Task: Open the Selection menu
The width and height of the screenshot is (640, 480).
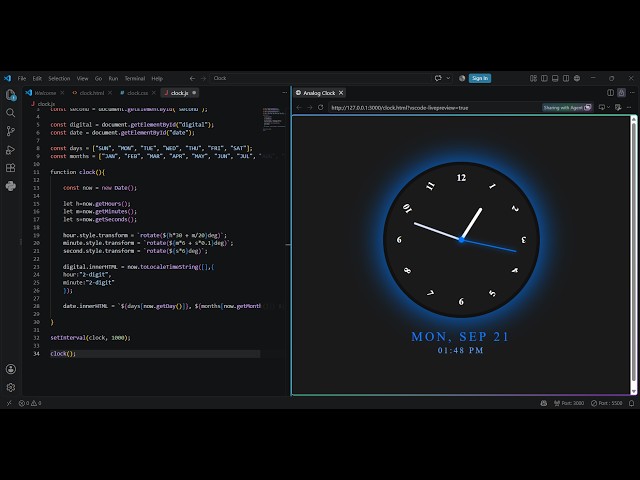Action: click(59, 78)
